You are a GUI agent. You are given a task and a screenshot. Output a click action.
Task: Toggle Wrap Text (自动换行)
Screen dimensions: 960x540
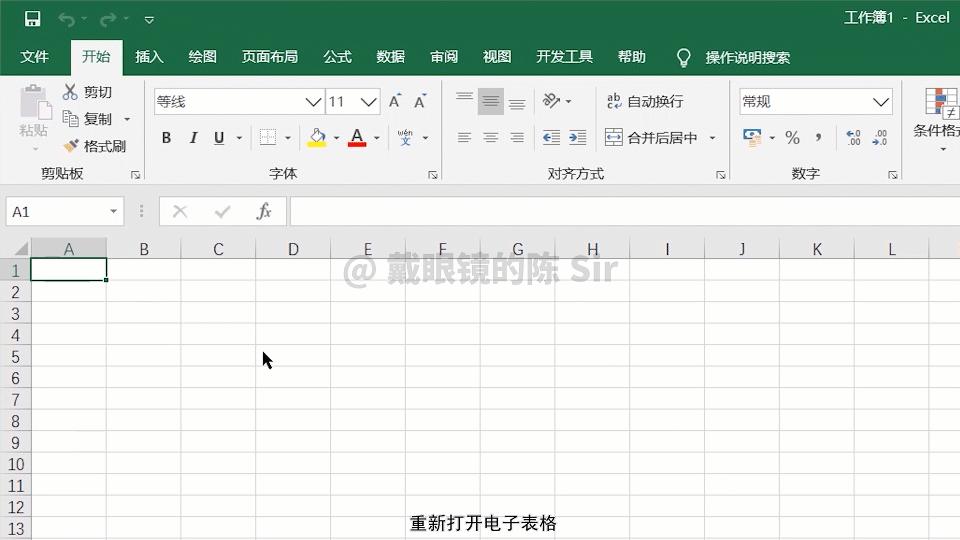(x=645, y=101)
